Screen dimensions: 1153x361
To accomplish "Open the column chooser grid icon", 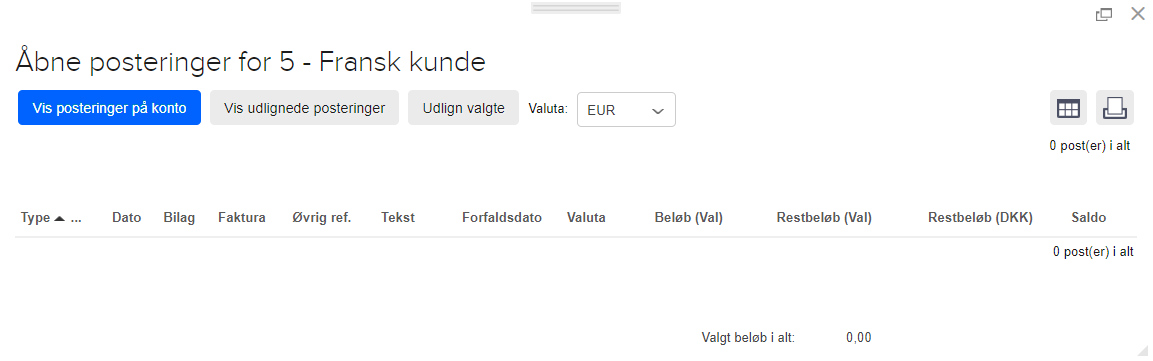I will (x=1068, y=109).
